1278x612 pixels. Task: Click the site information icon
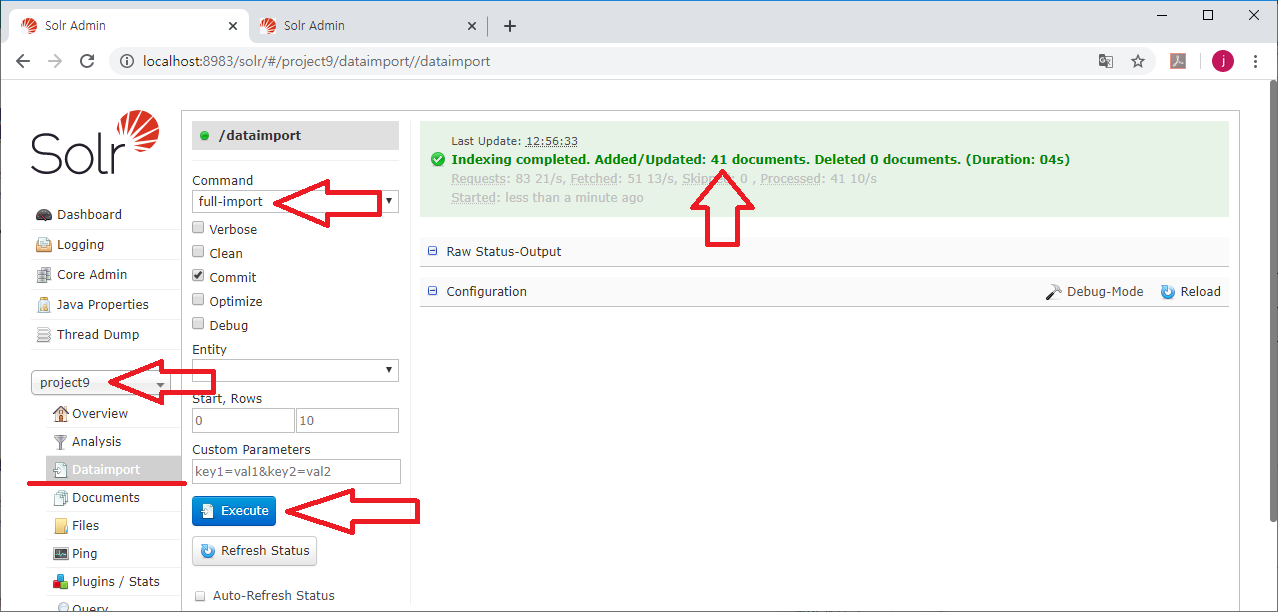[x=127, y=61]
